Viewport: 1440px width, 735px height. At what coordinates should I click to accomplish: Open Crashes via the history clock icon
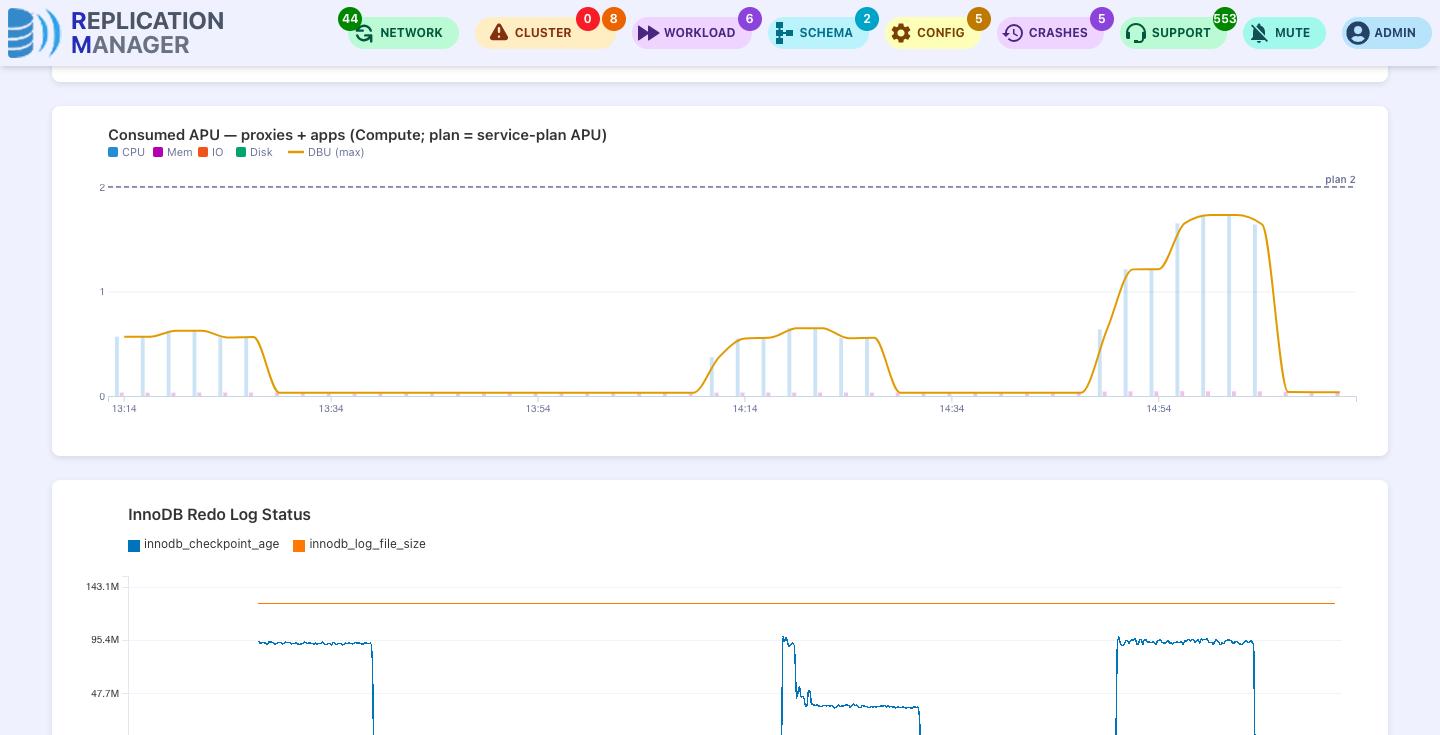click(x=1013, y=33)
